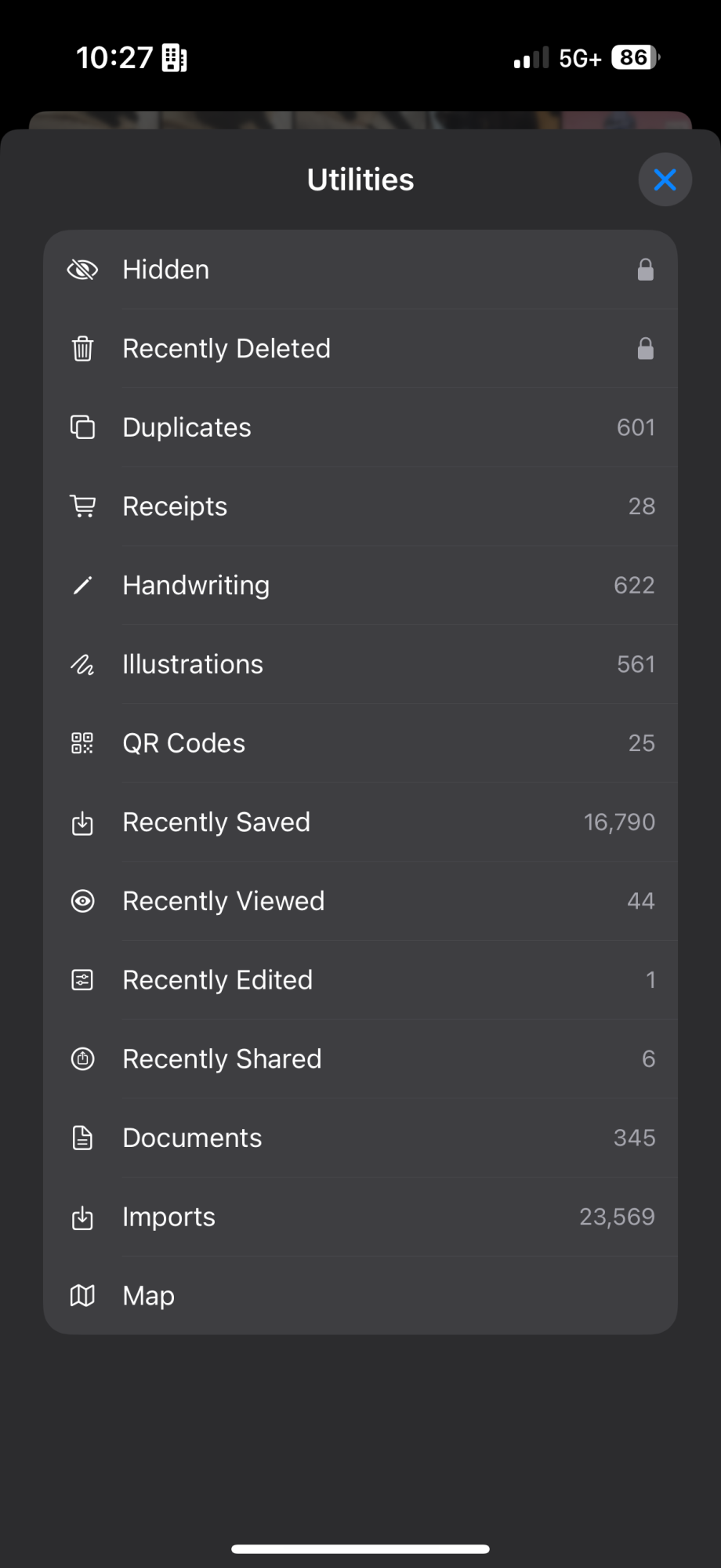Open Recently Shared album
The image size is (721, 1568).
coord(360,1059)
